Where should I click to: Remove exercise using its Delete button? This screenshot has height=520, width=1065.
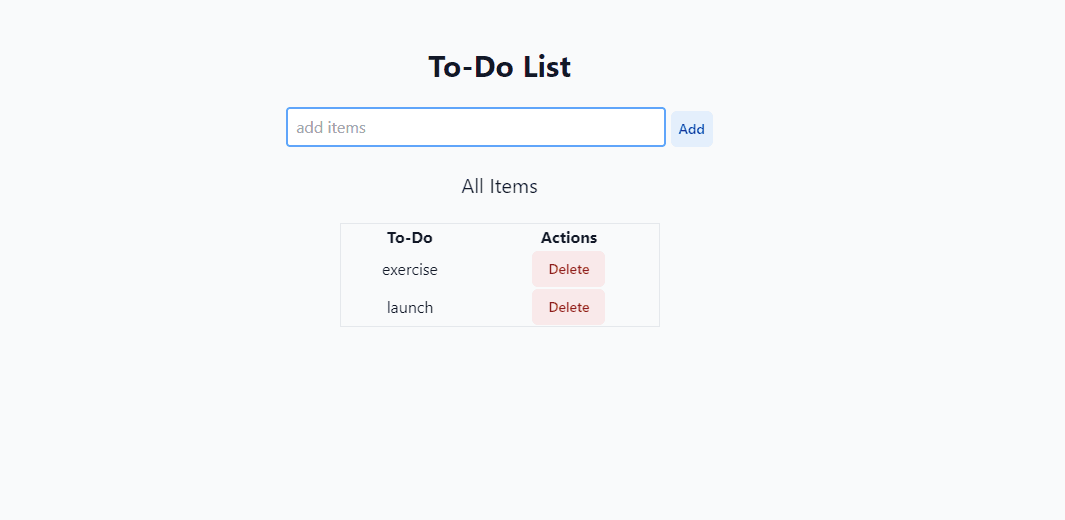(x=568, y=269)
